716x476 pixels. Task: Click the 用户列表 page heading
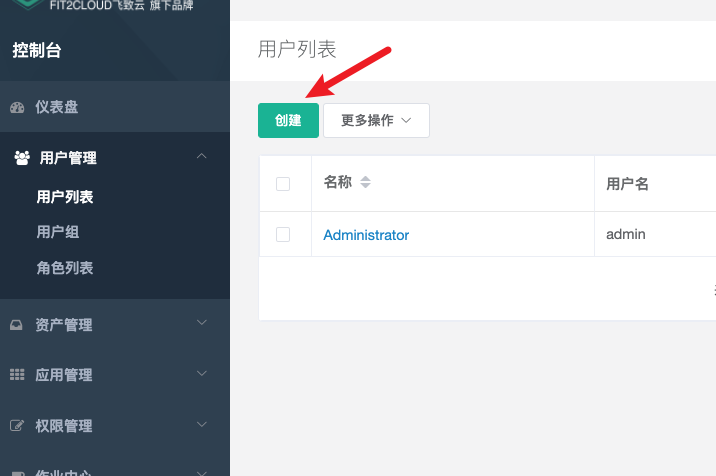pyautogui.click(x=297, y=49)
